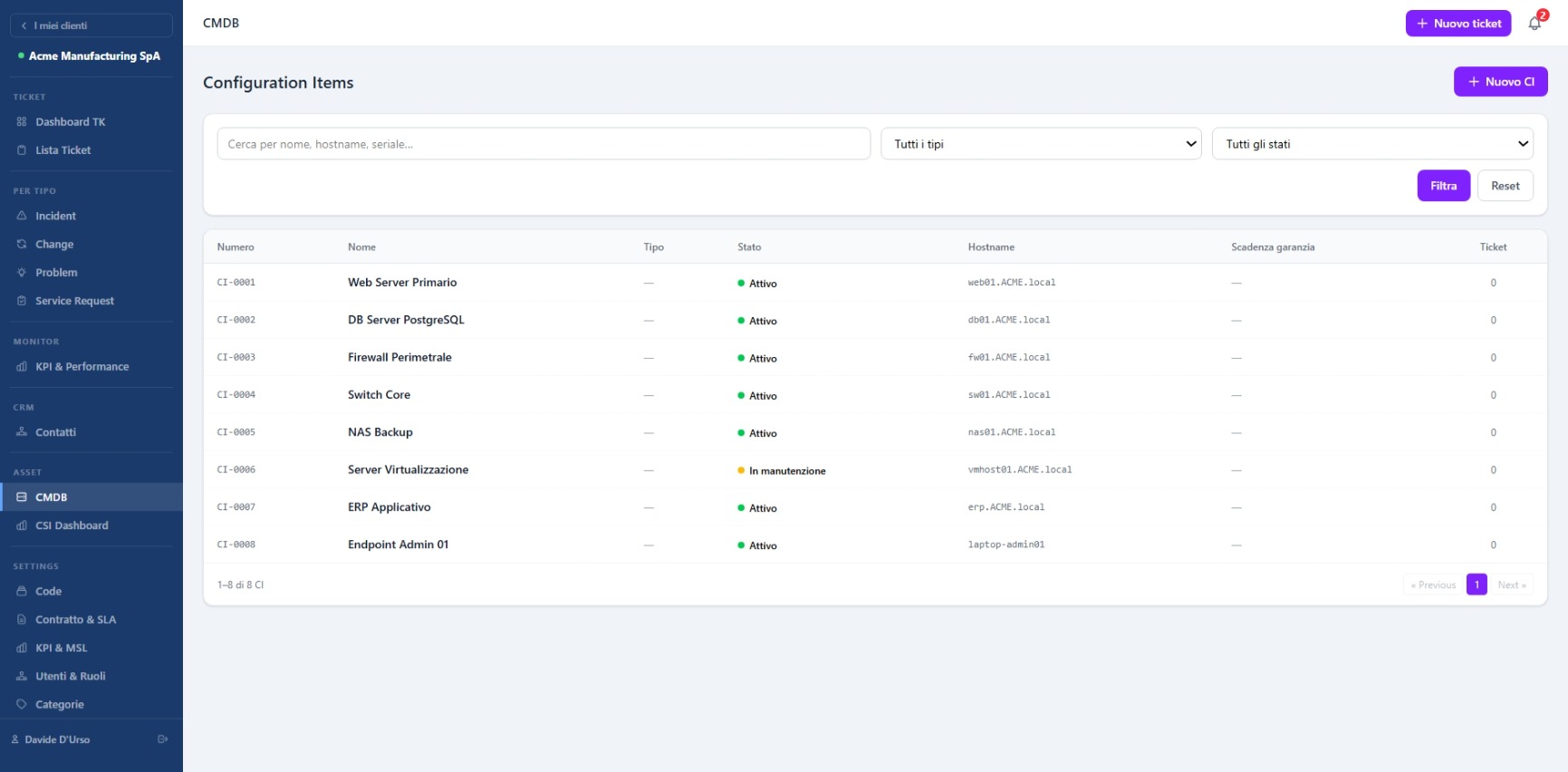
Task: Click the In manutenzione status
Action: (x=782, y=471)
